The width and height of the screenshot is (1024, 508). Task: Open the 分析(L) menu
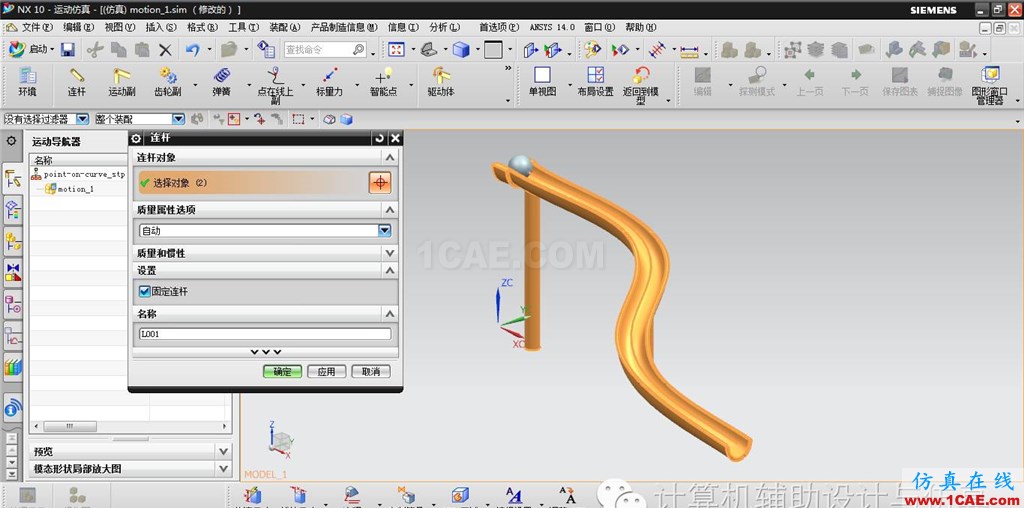click(445, 27)
